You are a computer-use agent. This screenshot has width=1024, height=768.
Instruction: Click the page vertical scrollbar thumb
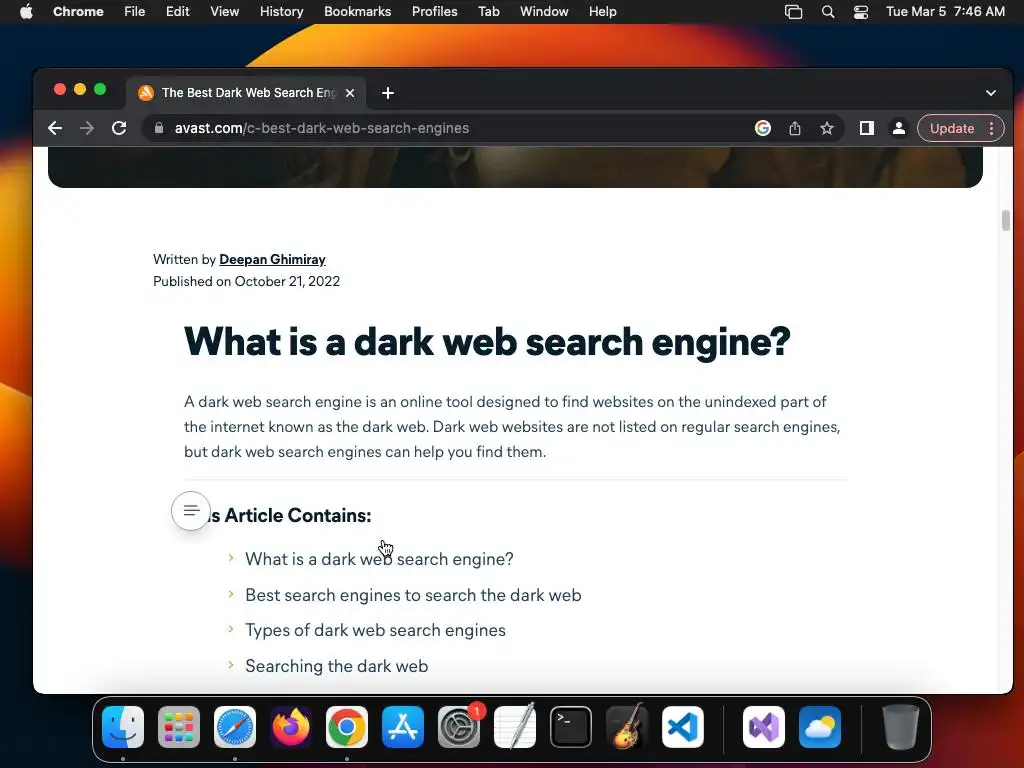tap(1006, 221)
